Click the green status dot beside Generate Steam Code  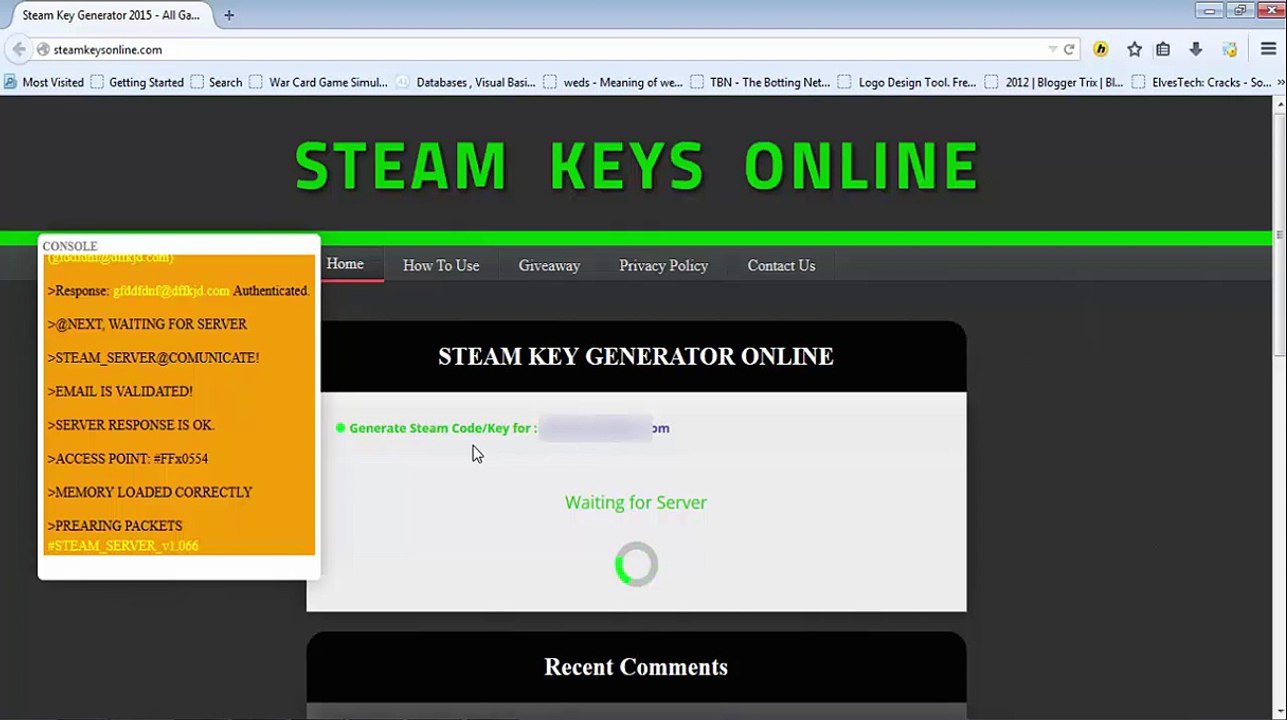pyautogui.click(x=340, y=428)
